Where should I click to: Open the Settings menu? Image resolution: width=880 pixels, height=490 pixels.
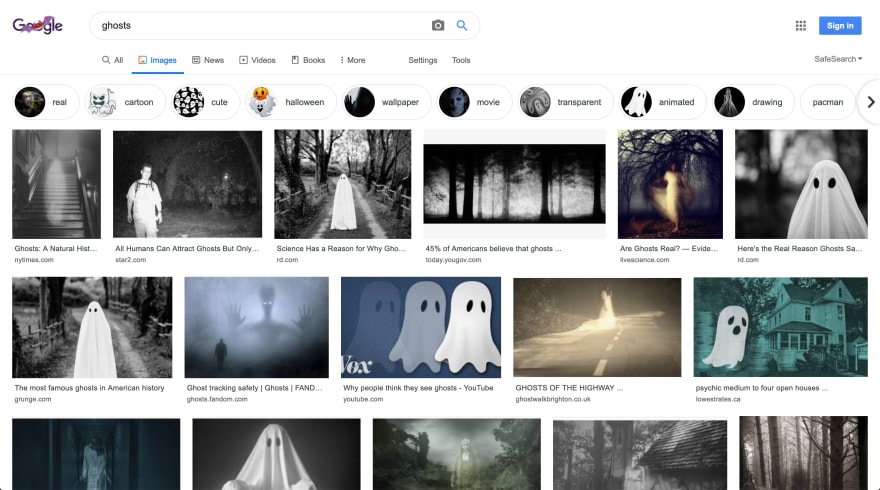(x=423, y=60)
